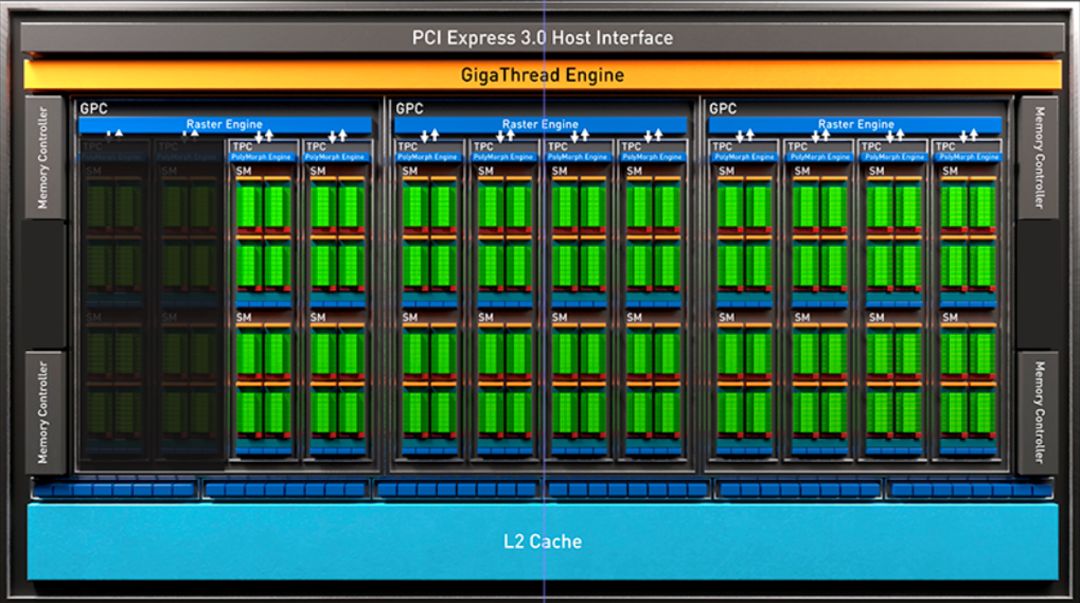
Task: Click the upper-right Memory Controller block
Action: 1038,158
